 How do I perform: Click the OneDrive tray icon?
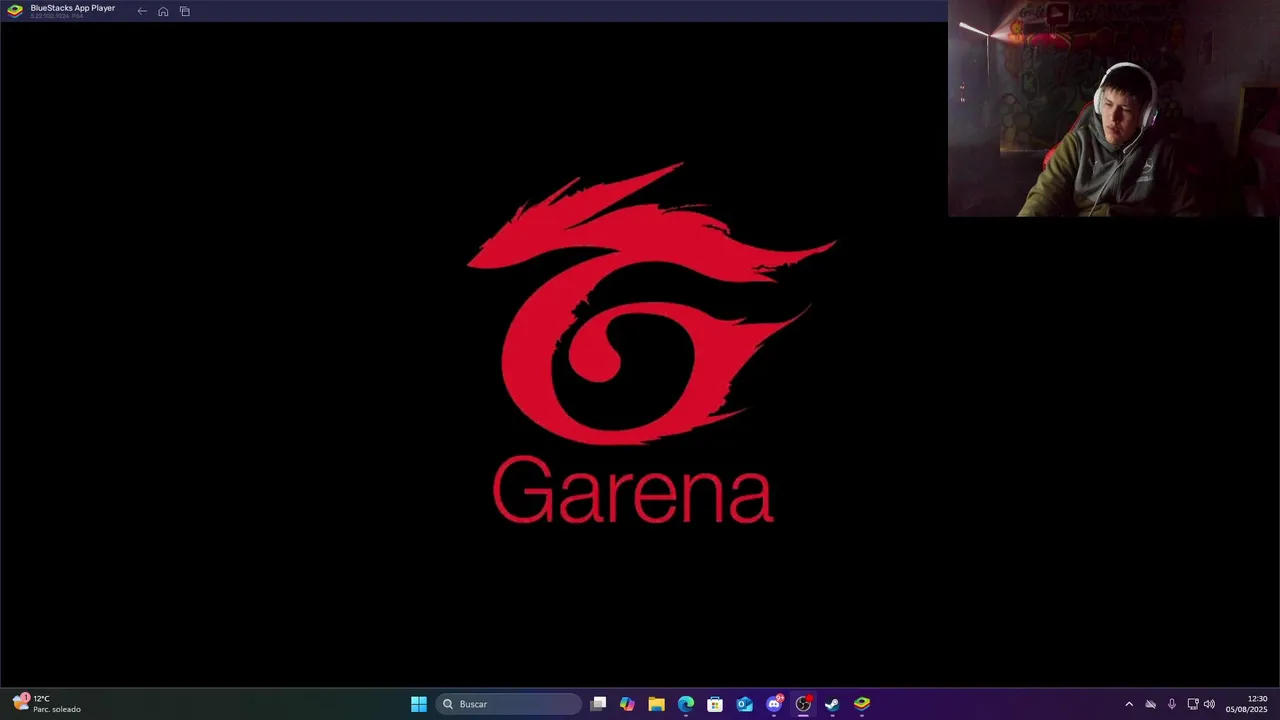click(x=1150, y=704)
